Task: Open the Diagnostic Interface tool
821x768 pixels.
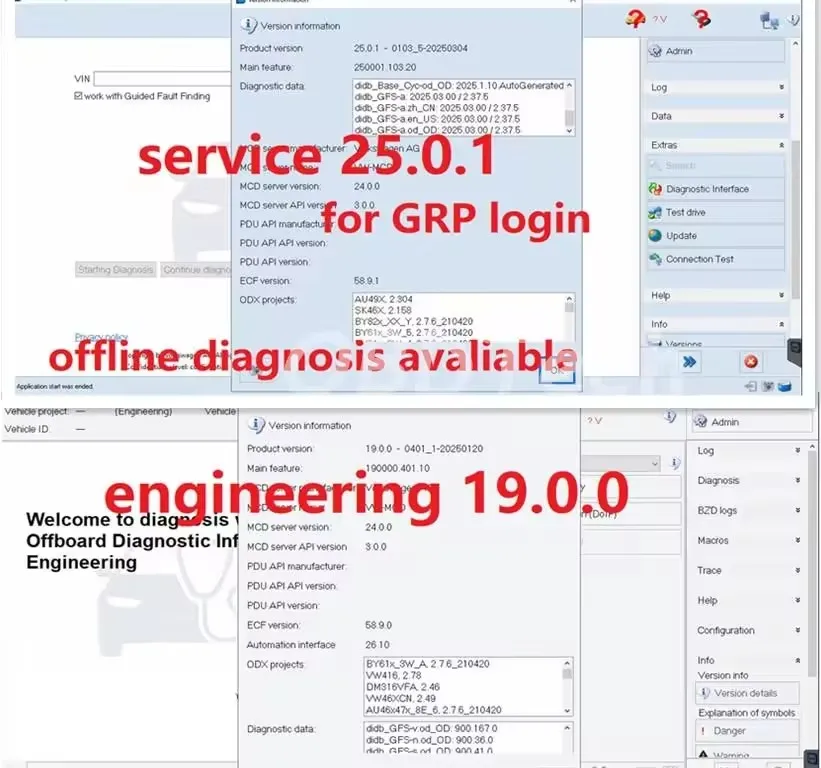Action: (x=716, y=189)
